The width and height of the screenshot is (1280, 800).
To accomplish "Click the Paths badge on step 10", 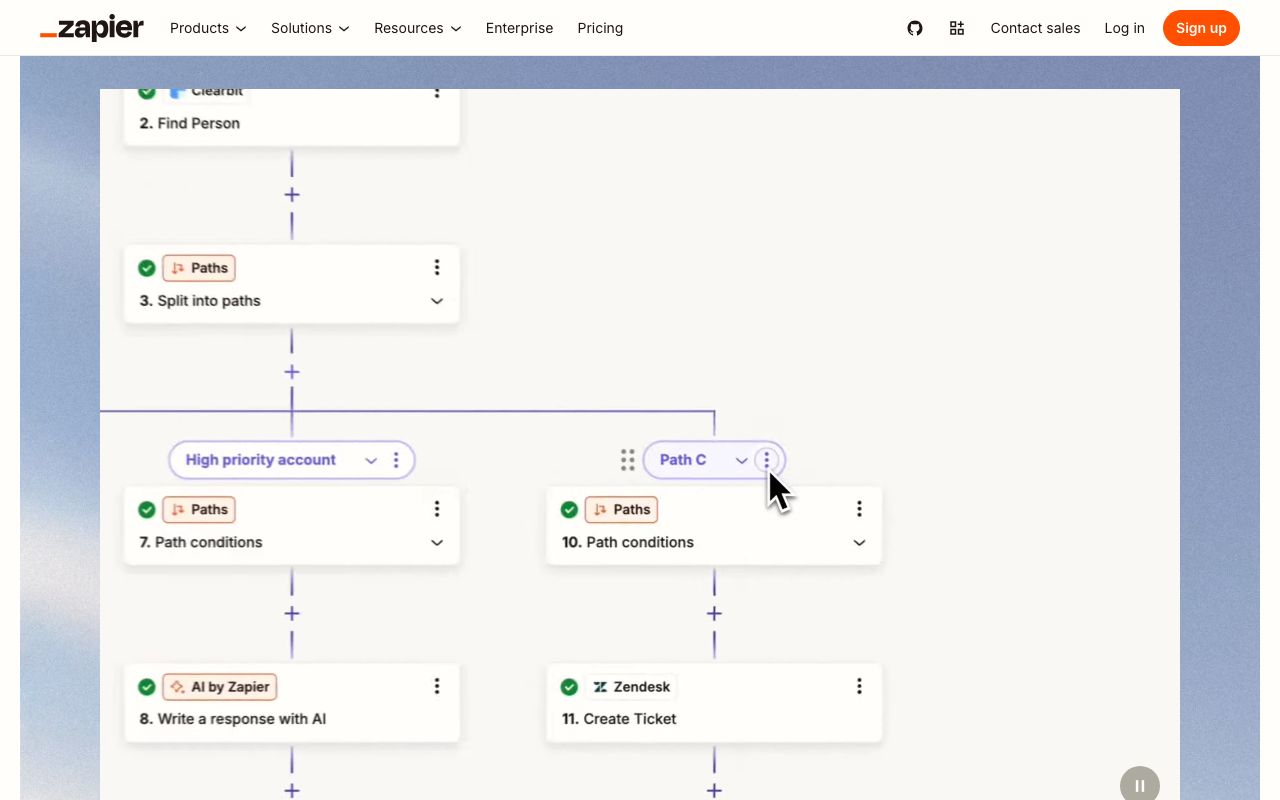I will pyautogui.click(x=621, y=510).
